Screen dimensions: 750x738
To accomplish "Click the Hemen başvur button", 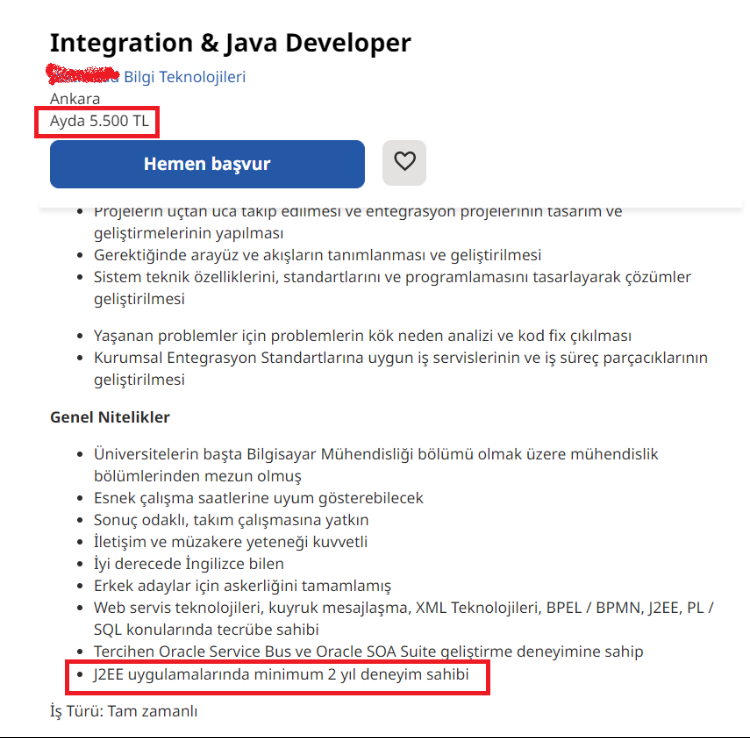I will [207, 164].
